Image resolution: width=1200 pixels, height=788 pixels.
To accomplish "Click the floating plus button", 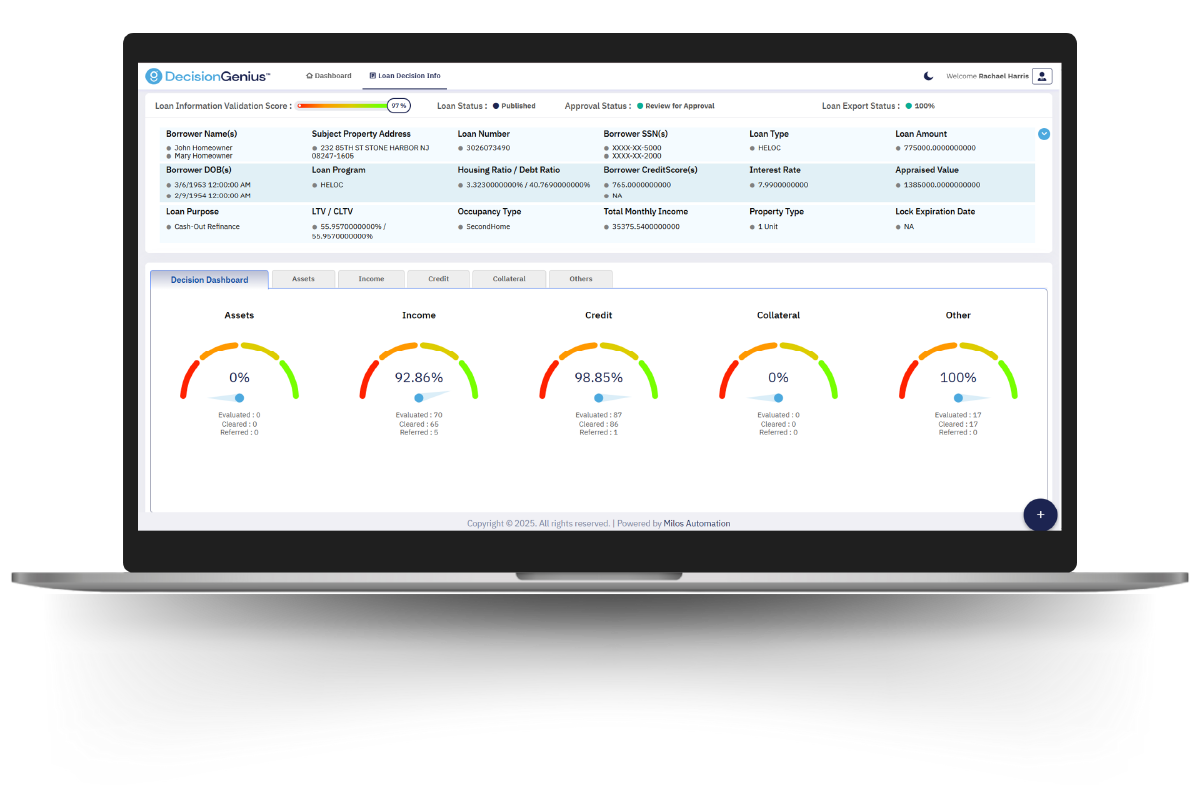I will (x=1040, y=514).
